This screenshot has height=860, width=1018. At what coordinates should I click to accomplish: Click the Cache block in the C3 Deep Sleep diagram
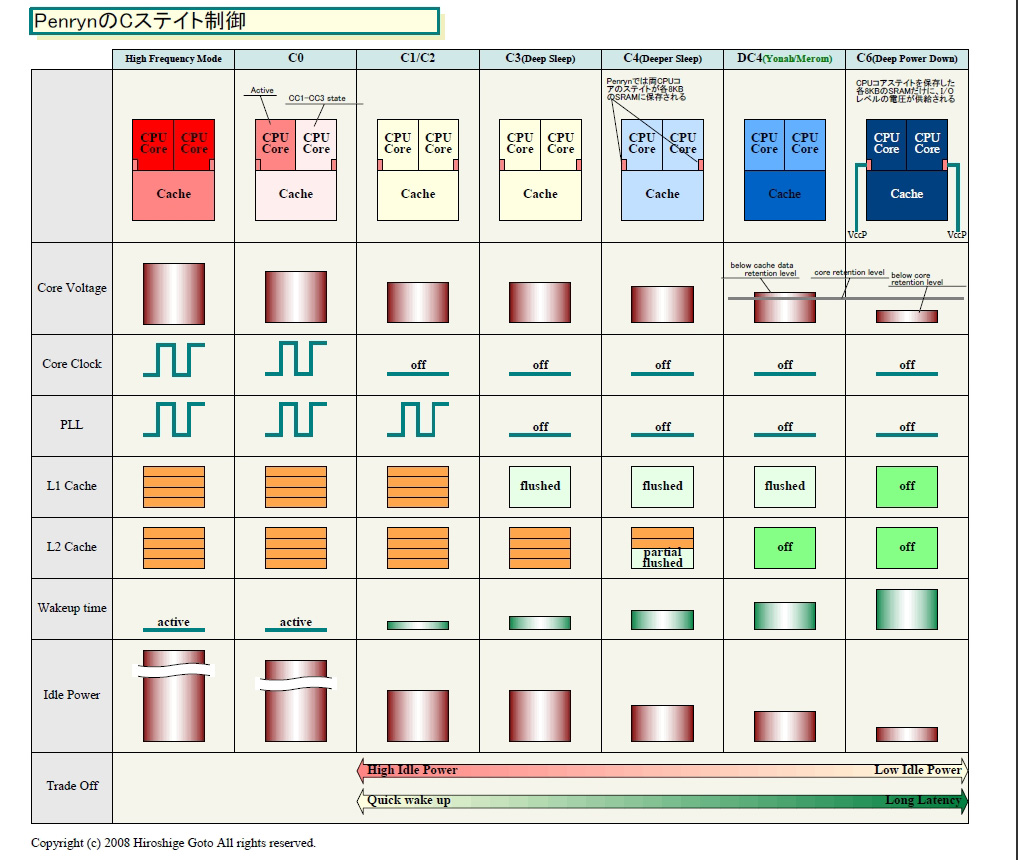coord(540,195)
